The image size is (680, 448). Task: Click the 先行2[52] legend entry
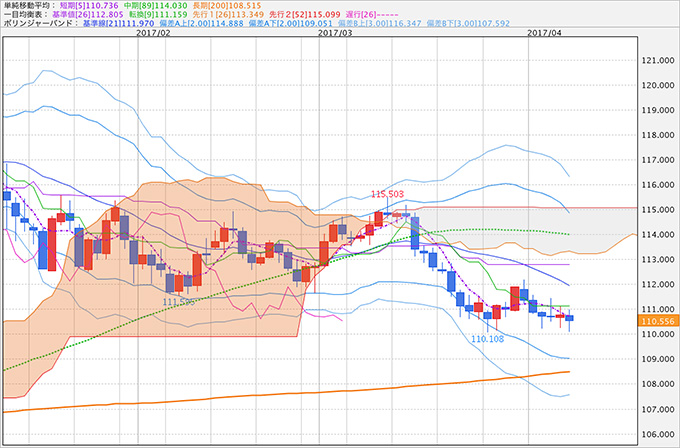pyautogui.click(x=304, y=19)
